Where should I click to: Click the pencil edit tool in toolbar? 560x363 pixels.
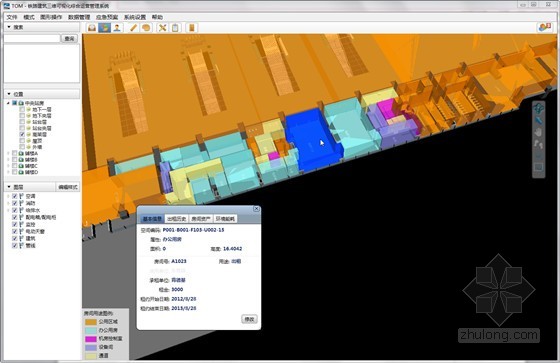click(133, 28)
